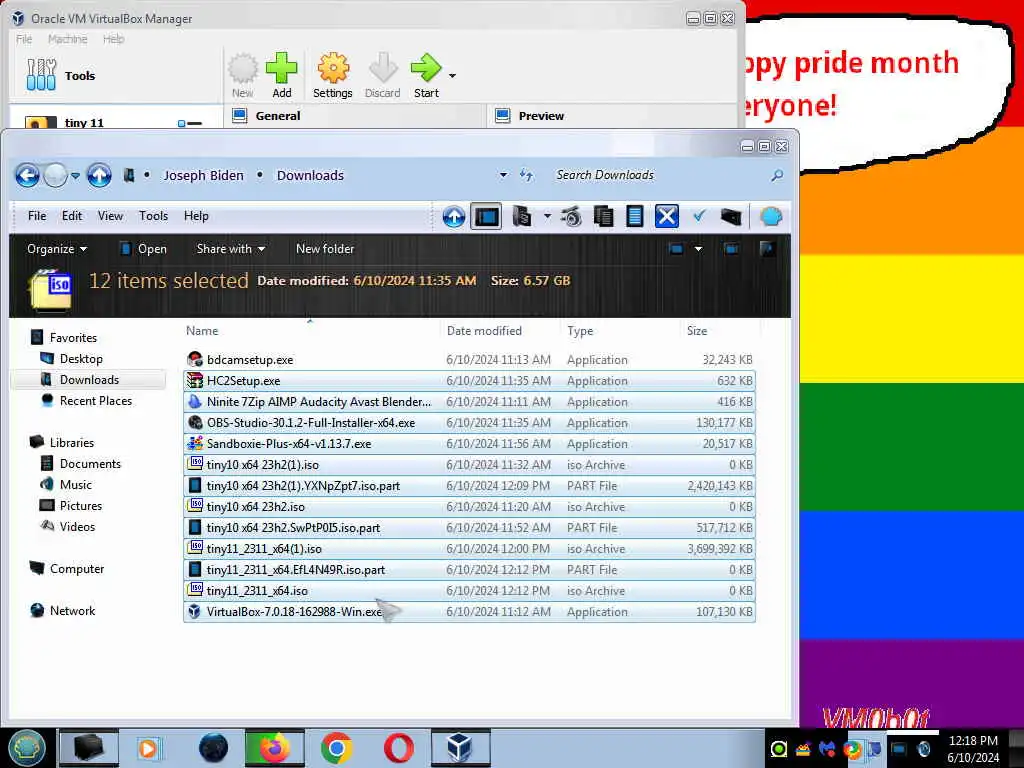Refresh the Downloads folder view

click(x=526, y=175)
